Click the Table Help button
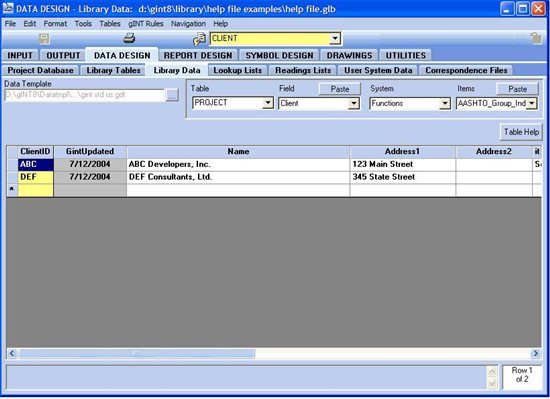The image size is (550, 399). [521, 132]
